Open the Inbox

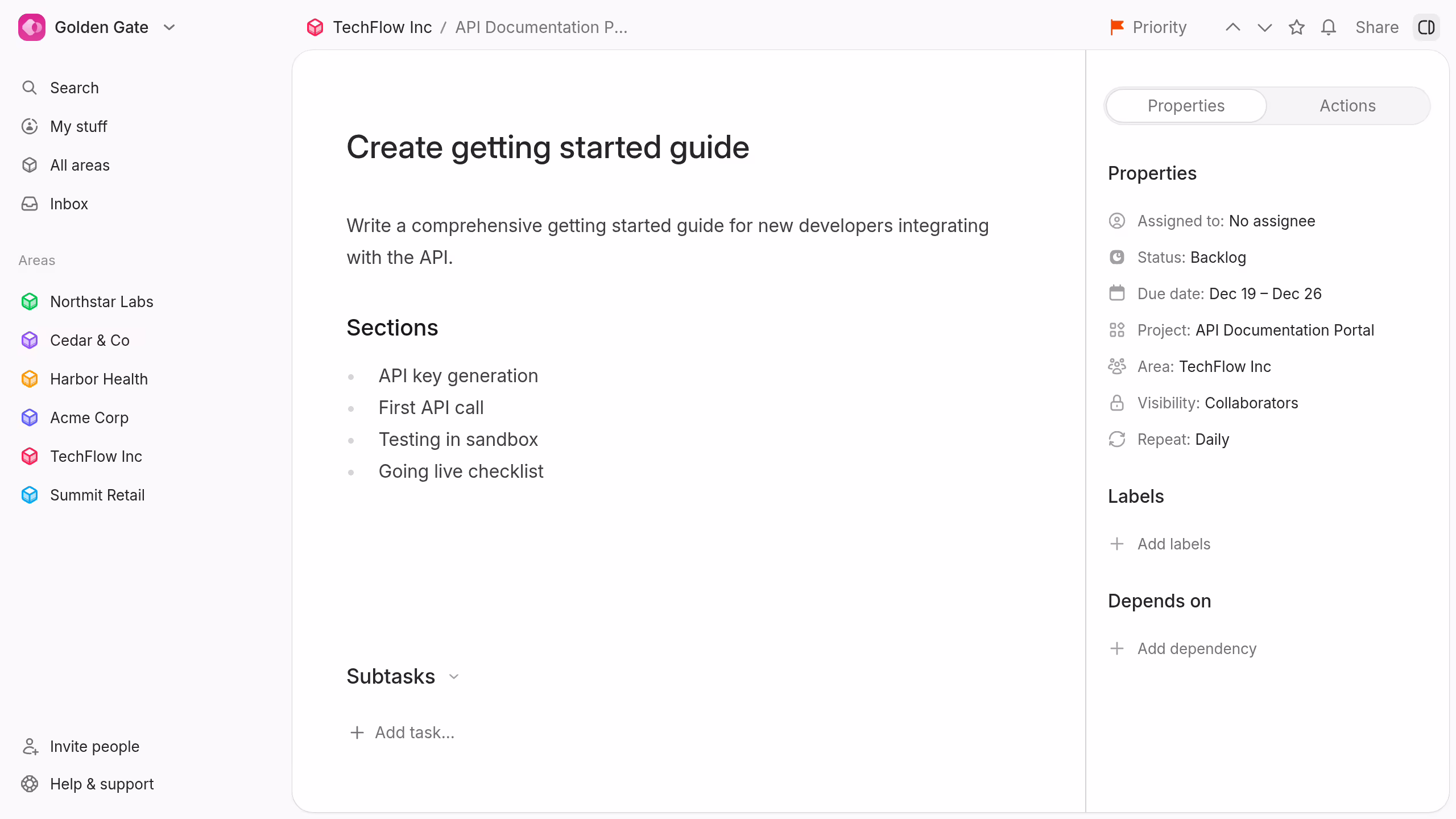(x=55, y=204)
